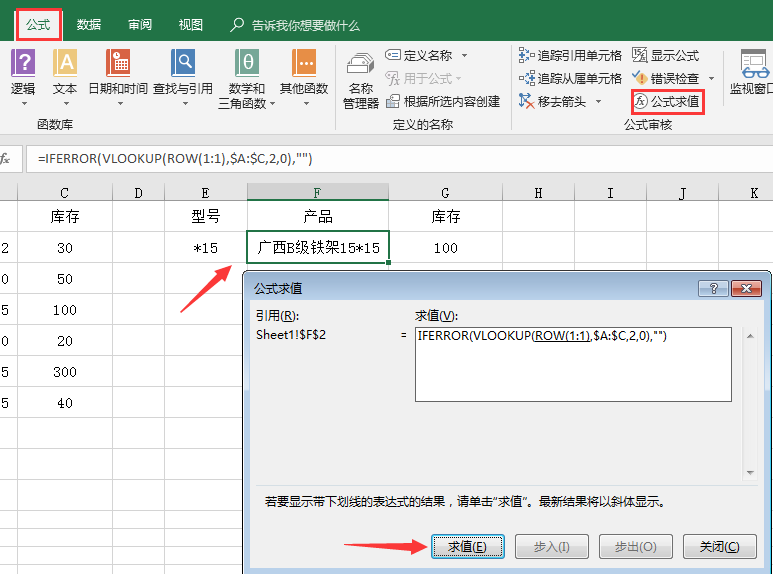Expand the 定义名称 dropdown arrow
The height and width of the screenshot is (574, 773).
[464, 56]
